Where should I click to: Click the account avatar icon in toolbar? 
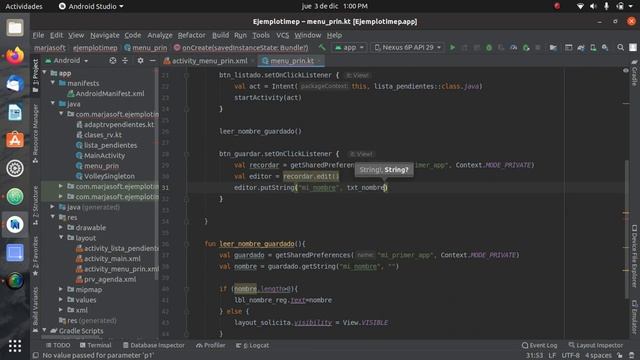coord(633,47)
